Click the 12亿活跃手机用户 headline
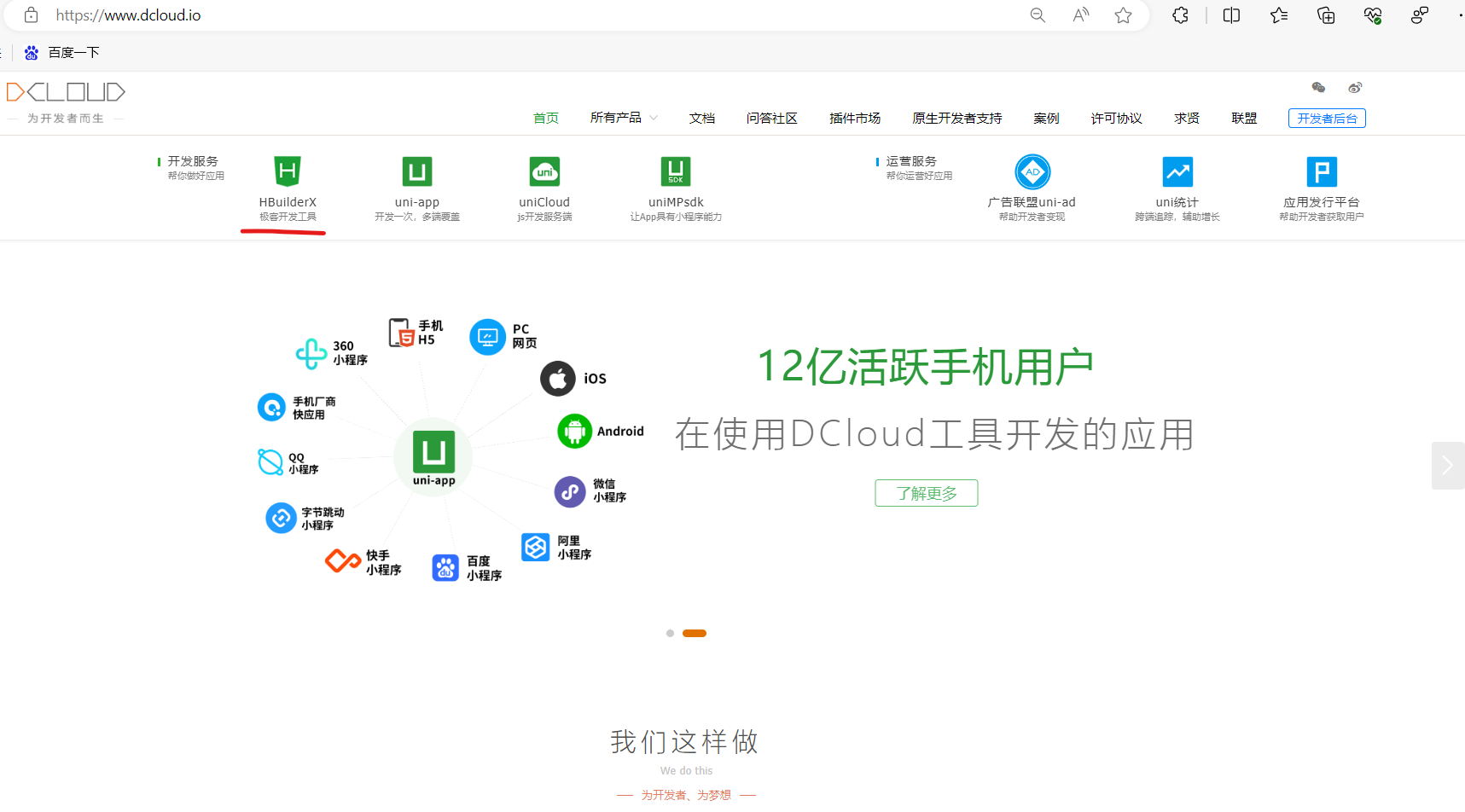Screen dimensions: 1465x812 click(926, 367)
